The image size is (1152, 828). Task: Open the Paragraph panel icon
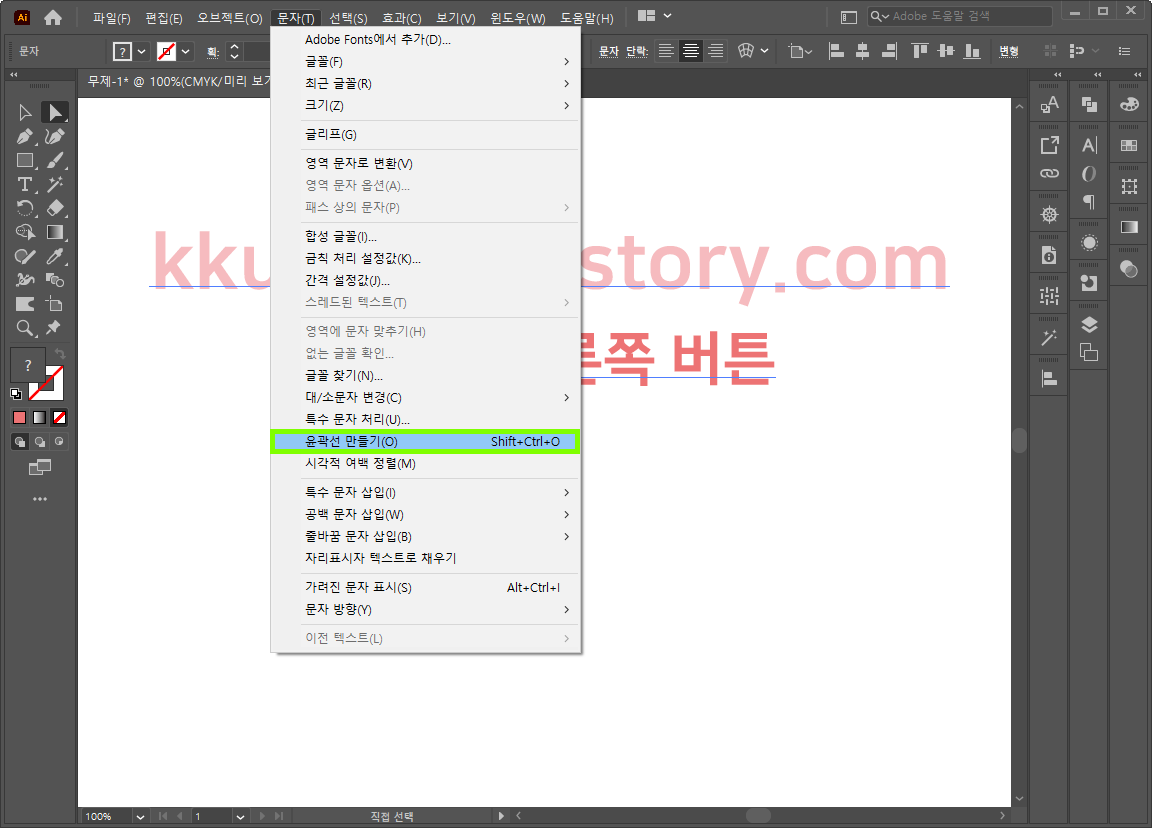[1089, 201]
